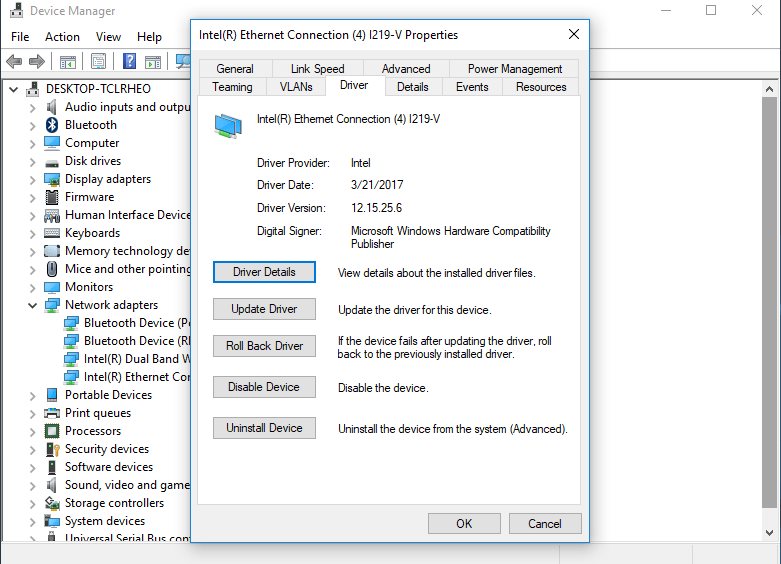Click the Device Manager scrollbar down arrow
781x564 pixels.
tap(770, 533)
